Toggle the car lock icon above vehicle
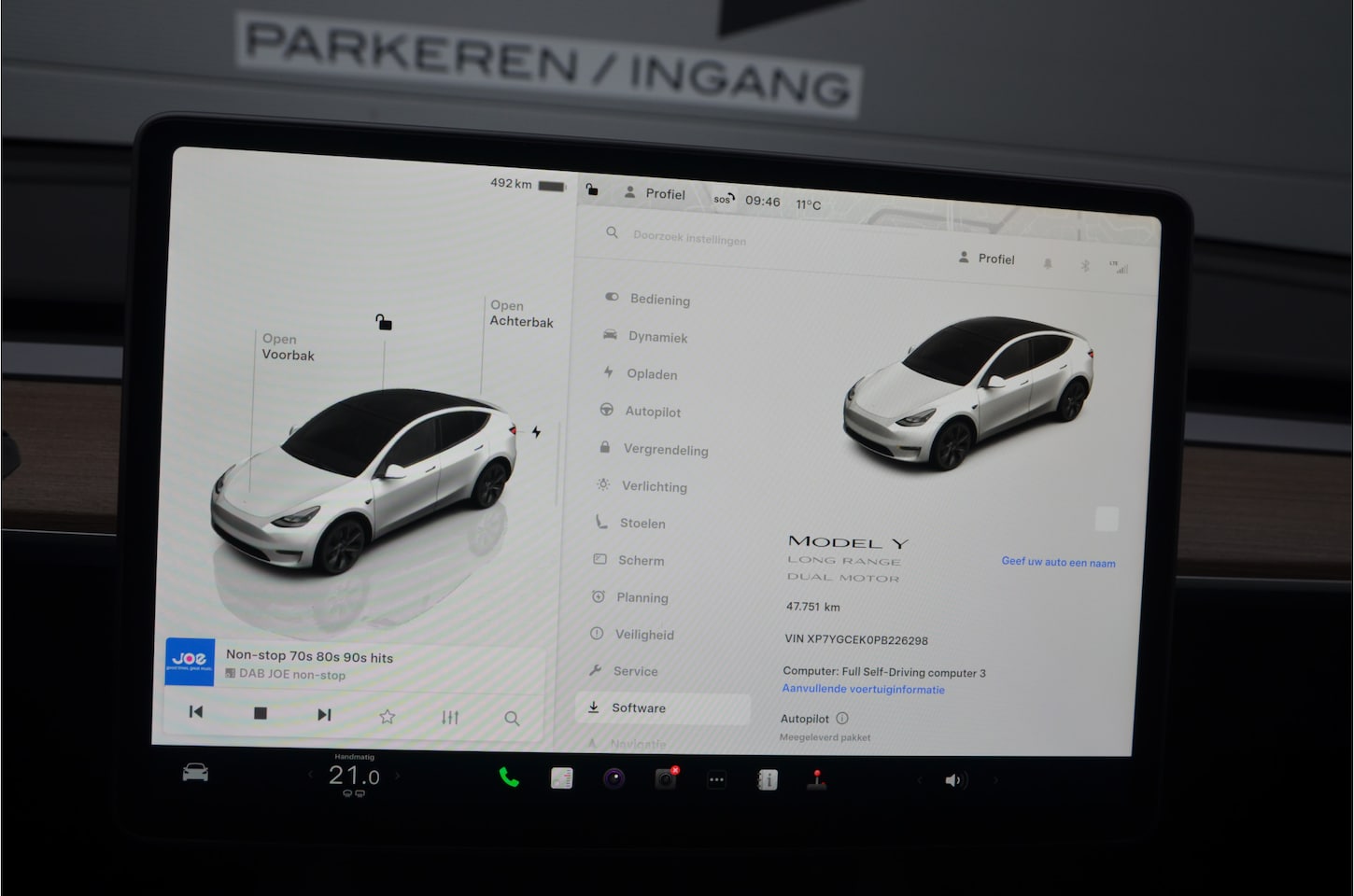1354x896 pixels. [383, 322]
